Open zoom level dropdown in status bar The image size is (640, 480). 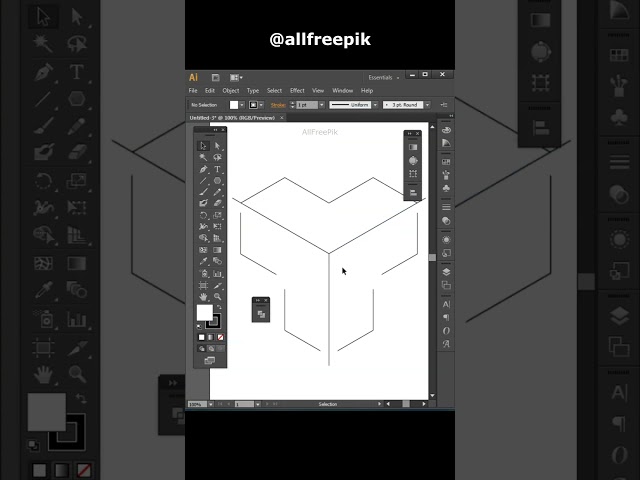click(x=211, y=404)
